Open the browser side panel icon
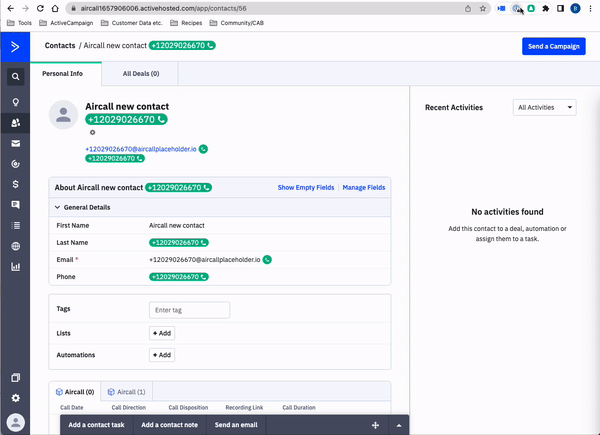600x435 pixels. (x=561, y=8)
